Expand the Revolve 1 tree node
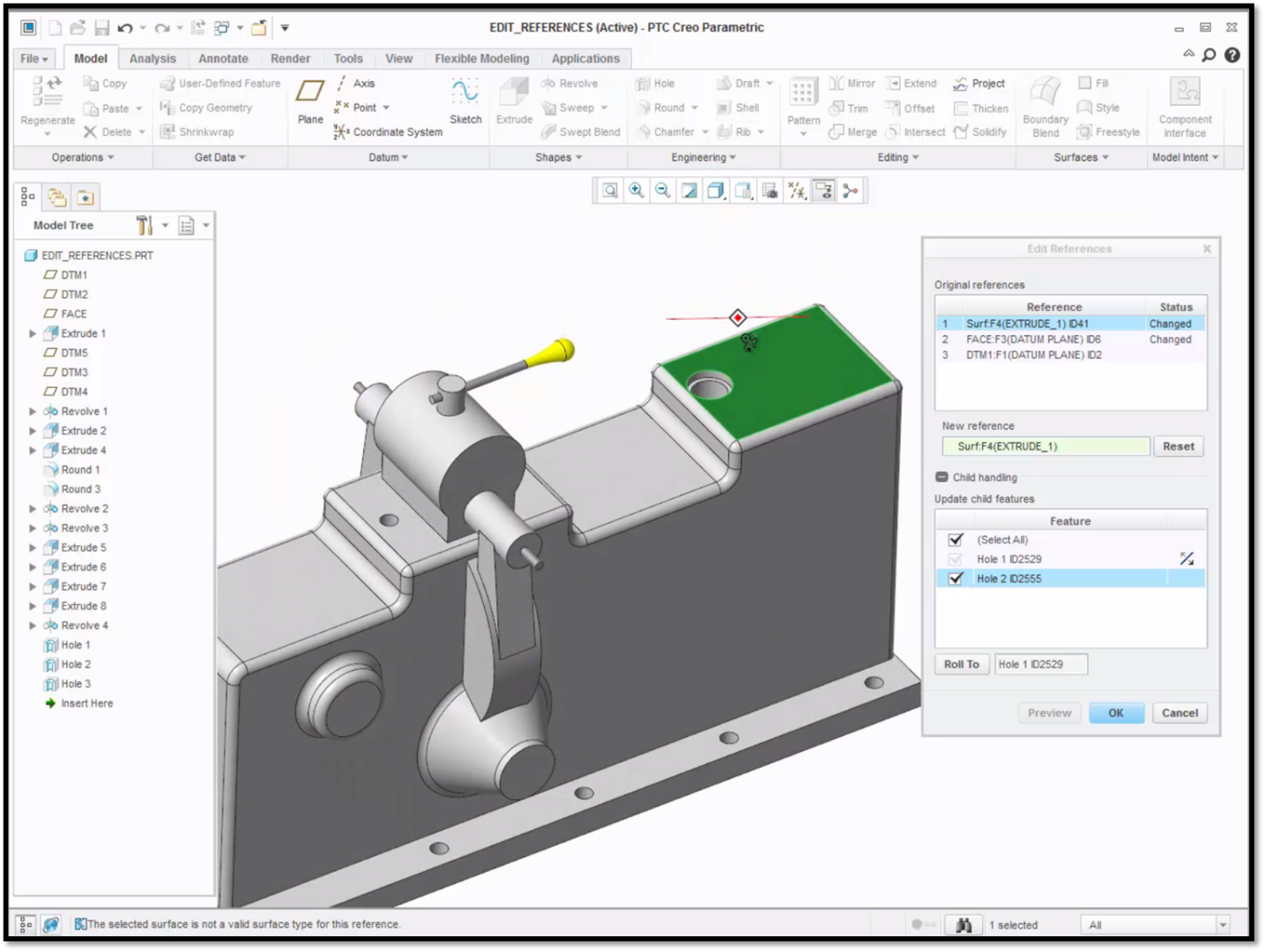 [33, 411]
